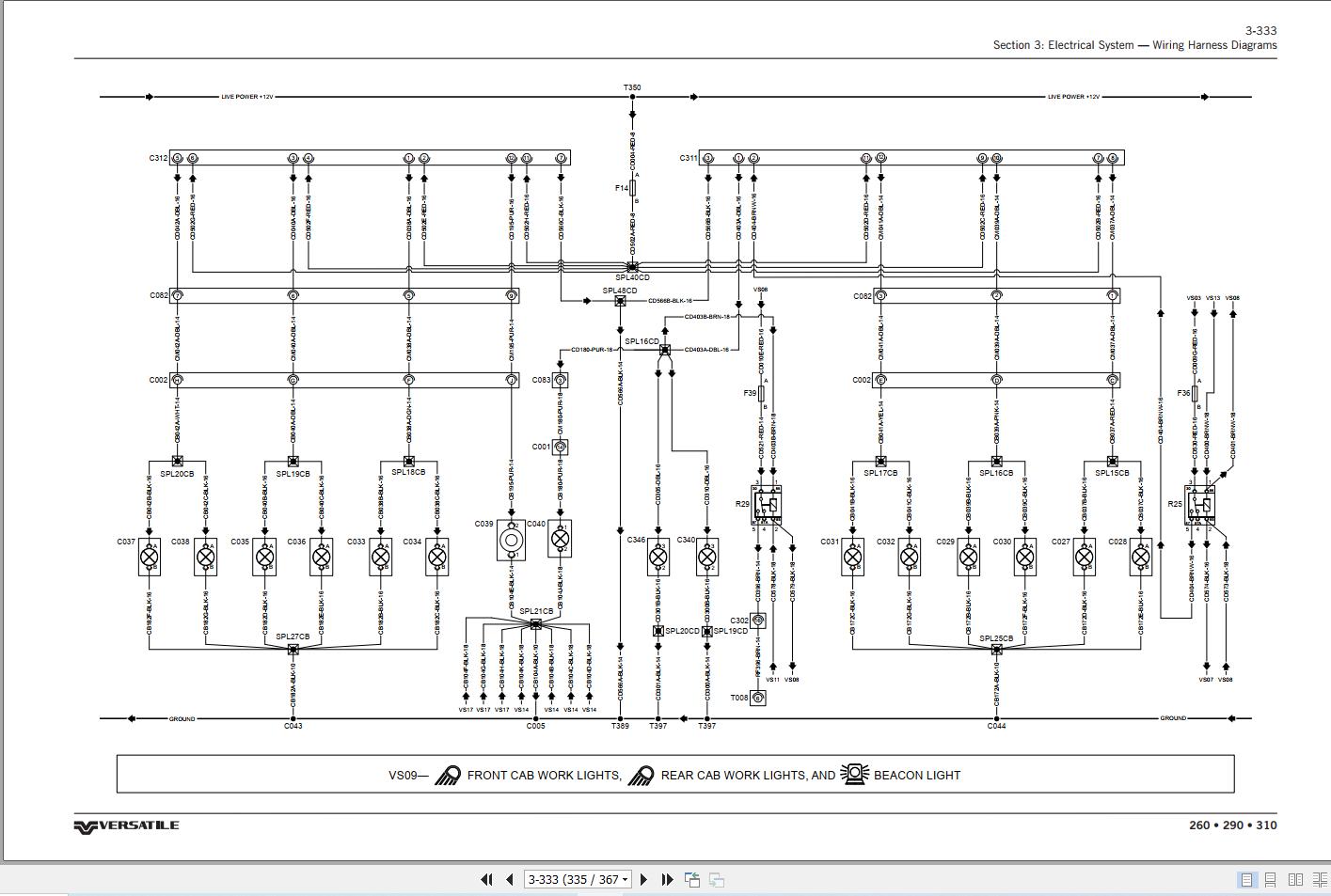Click the C340 lamp symbol

click(x=707, y=558)
